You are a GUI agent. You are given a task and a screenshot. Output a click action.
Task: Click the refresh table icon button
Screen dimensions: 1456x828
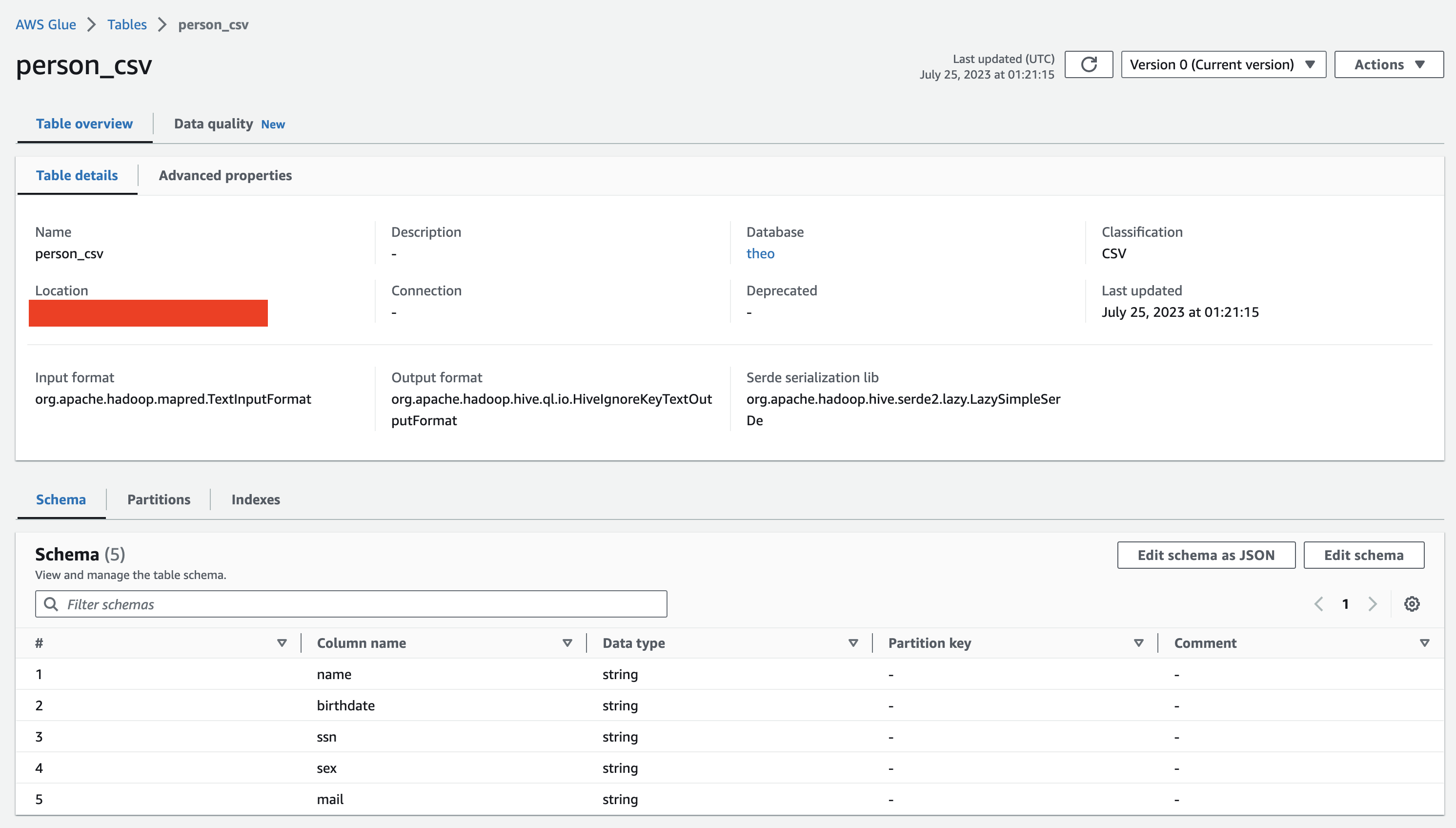[1088, 64]
